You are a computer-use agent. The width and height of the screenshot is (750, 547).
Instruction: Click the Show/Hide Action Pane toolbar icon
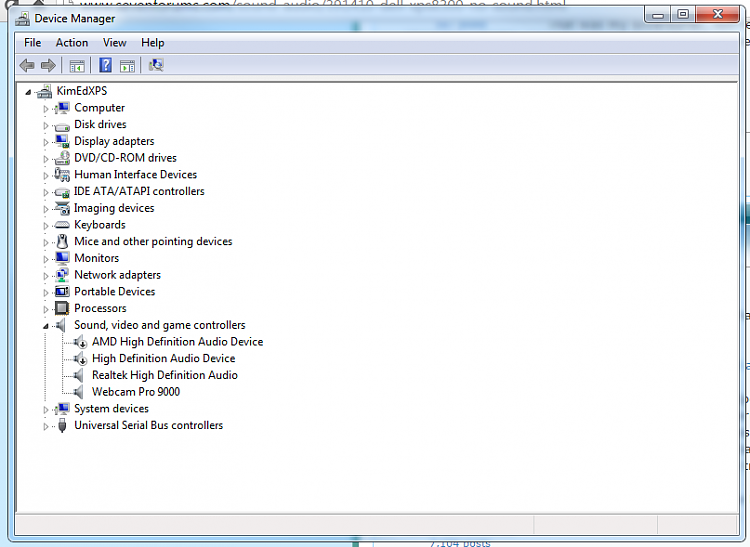click(x=127, y=66)
